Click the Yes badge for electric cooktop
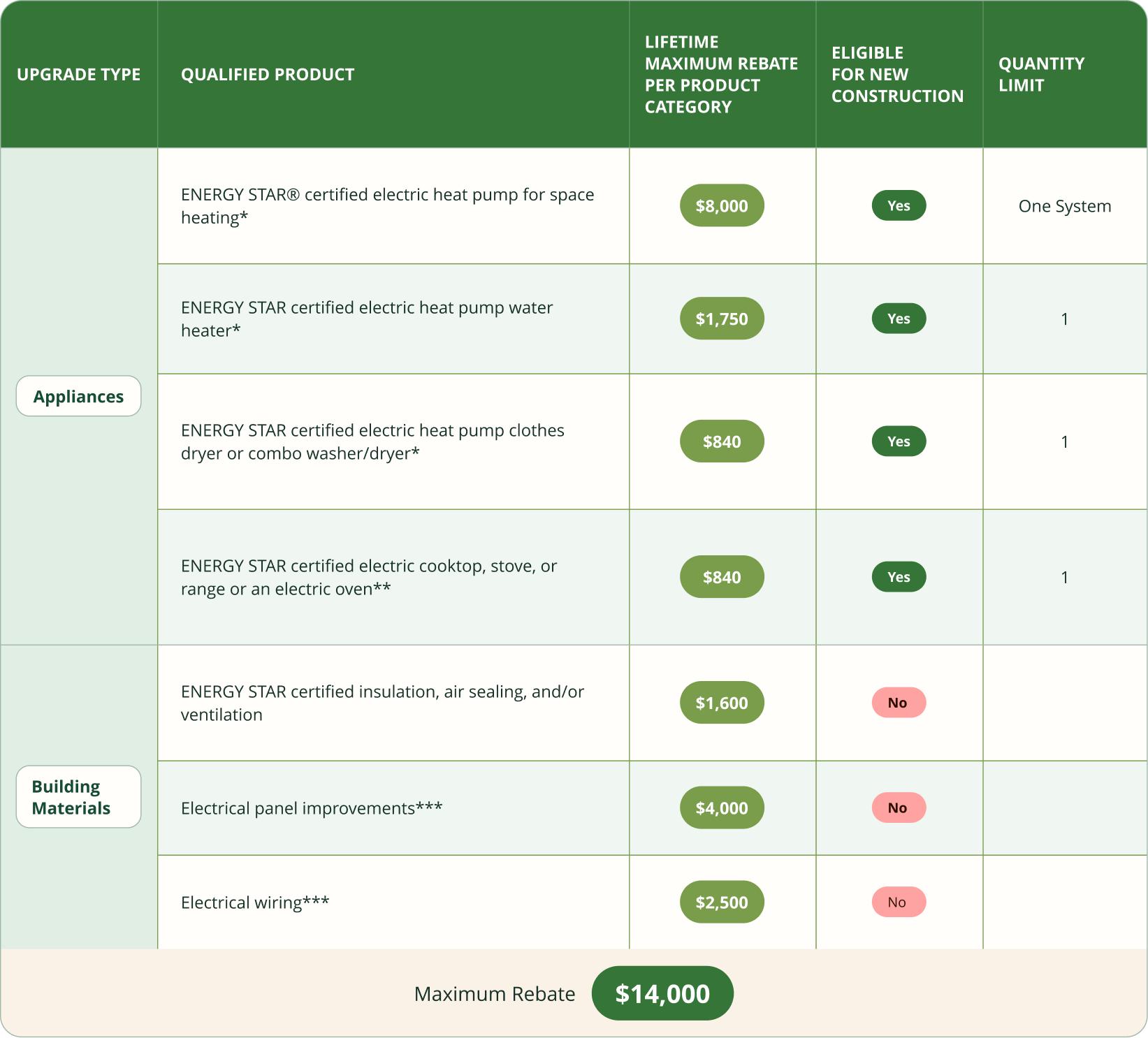Image resolution: width=1148 pixels, height=1038 pixels. [x=899, y=577]
